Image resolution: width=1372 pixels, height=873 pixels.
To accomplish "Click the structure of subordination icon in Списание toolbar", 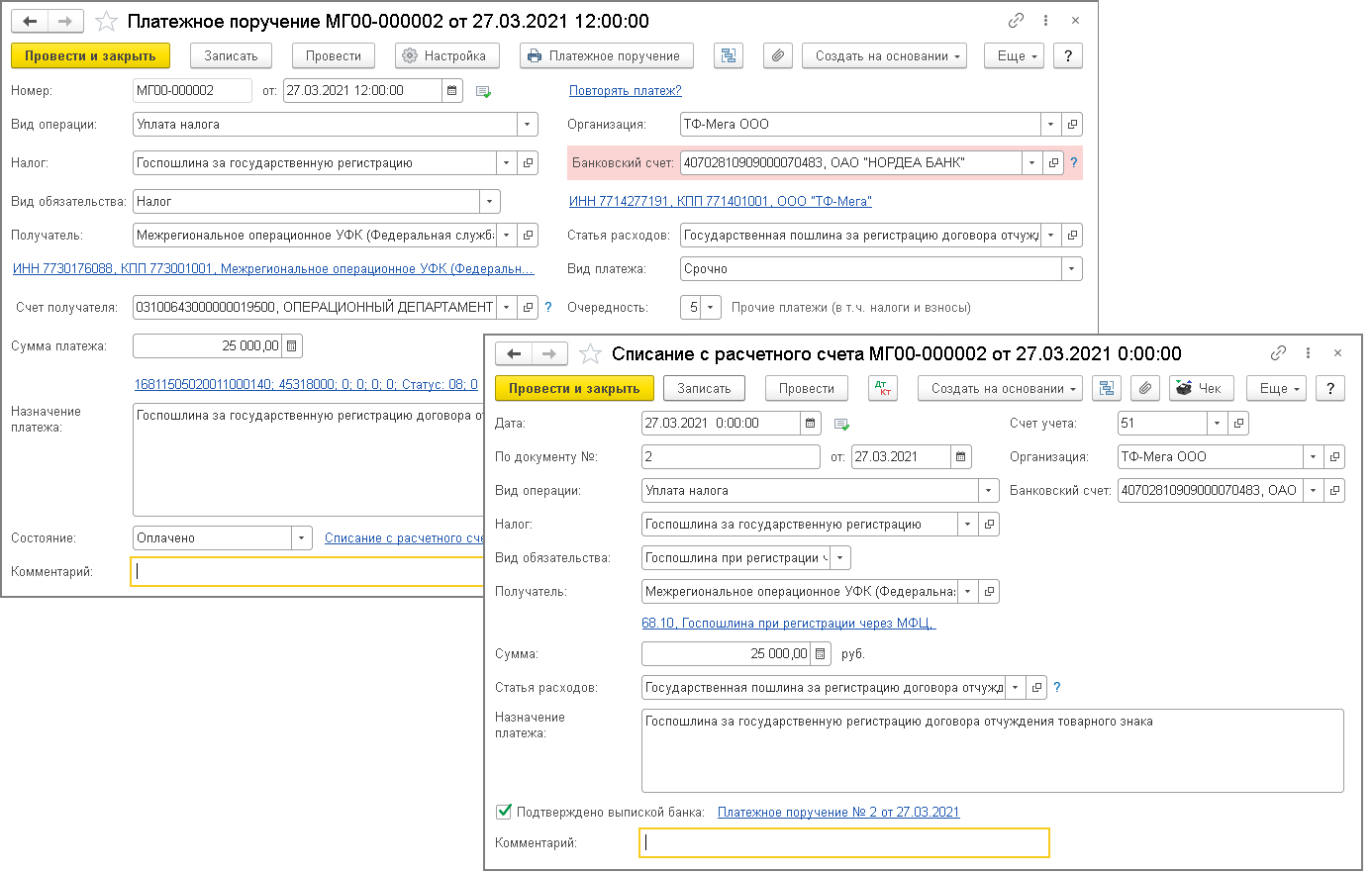I will [x=1107, y=389].
